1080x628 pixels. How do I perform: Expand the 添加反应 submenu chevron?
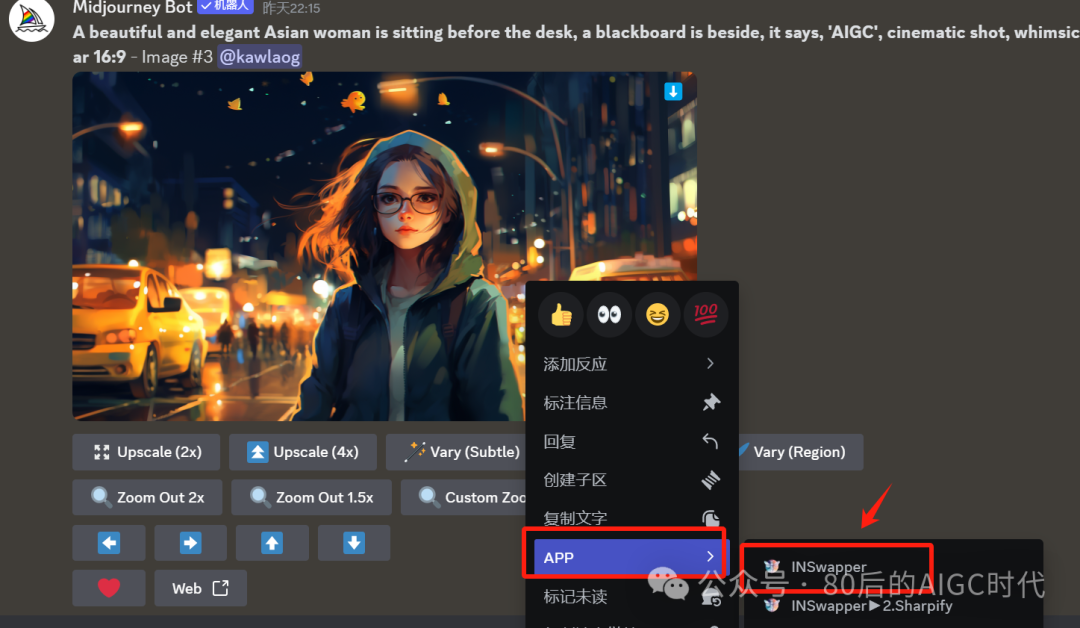coord(710,363)
